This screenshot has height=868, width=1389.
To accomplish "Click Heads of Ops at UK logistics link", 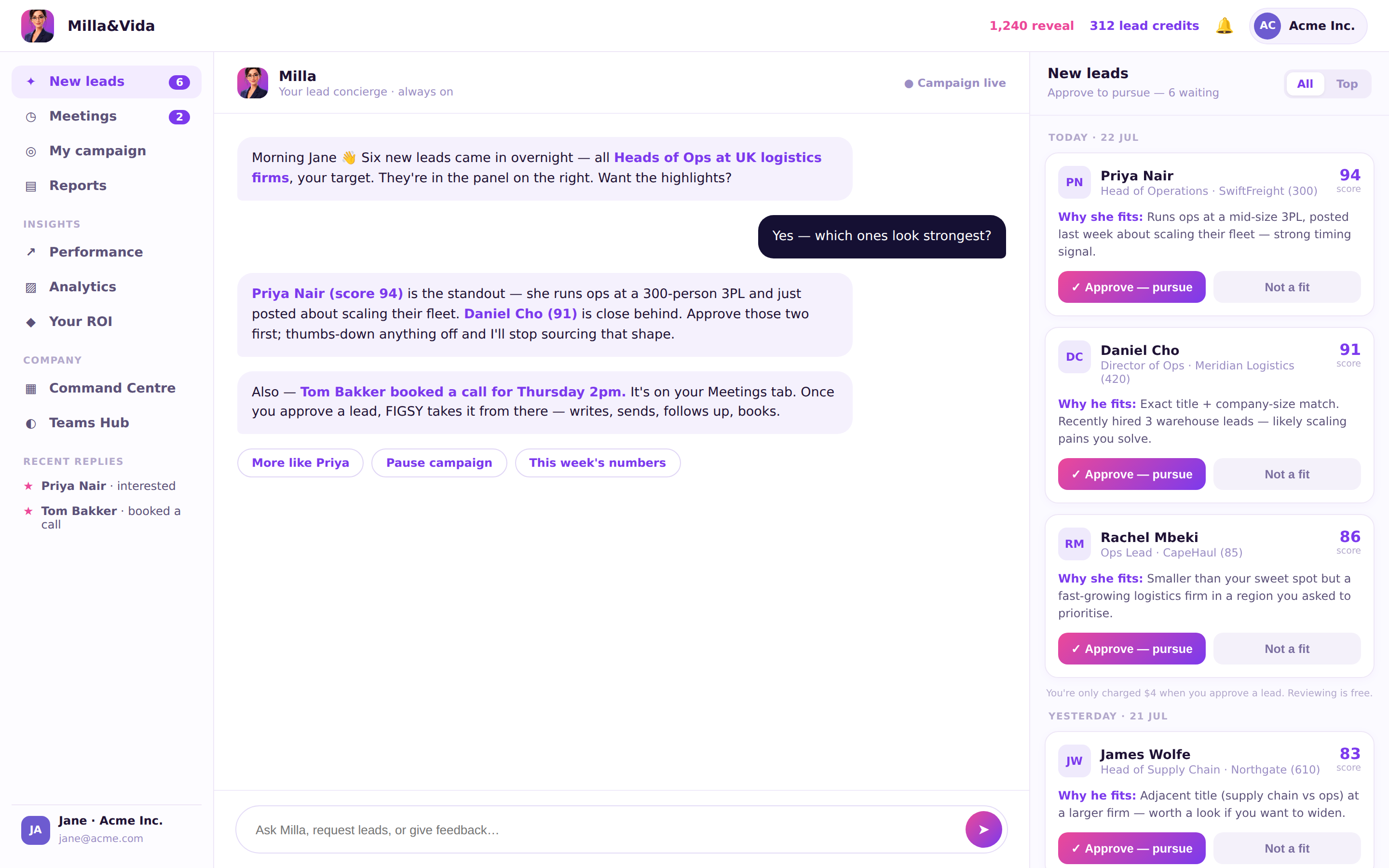I will 718,157.
